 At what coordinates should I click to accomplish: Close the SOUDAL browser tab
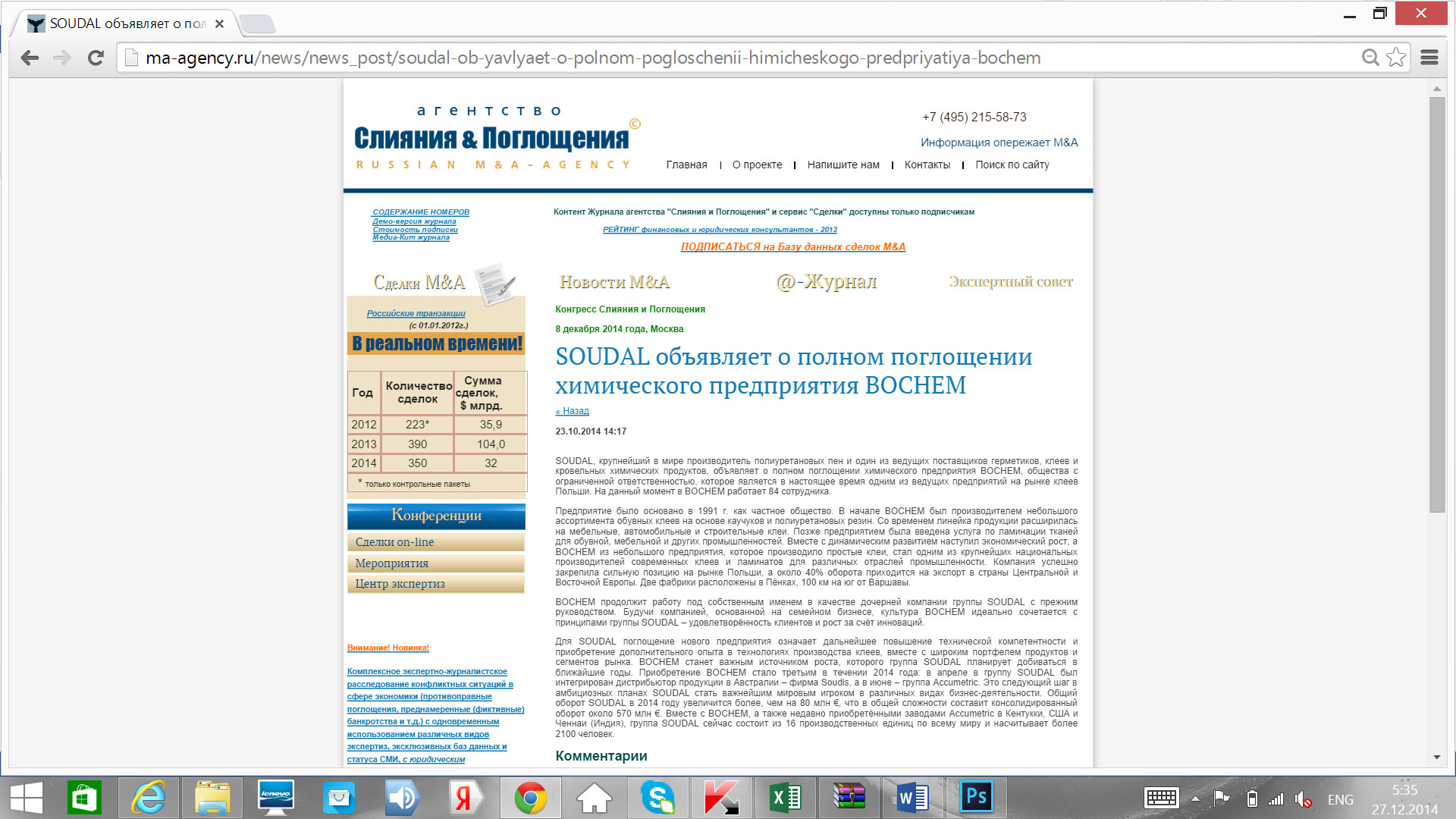click(x=219, y=24)
